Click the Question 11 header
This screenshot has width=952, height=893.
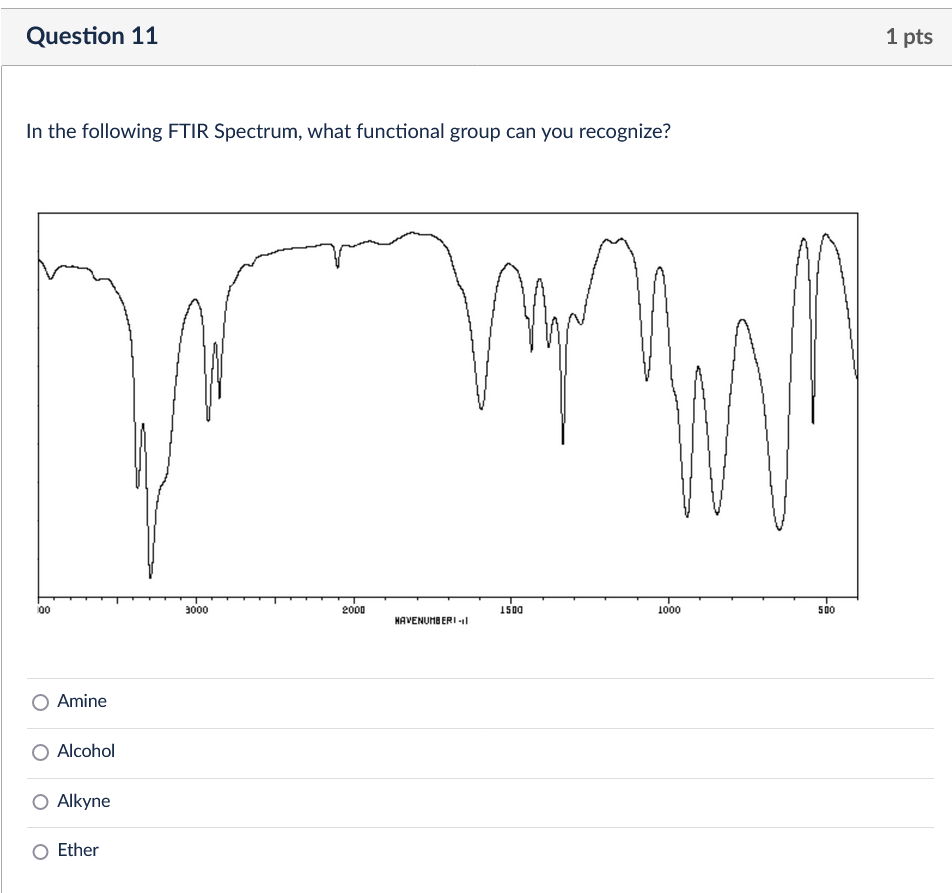pyautogui.click(x=91, y=36)
